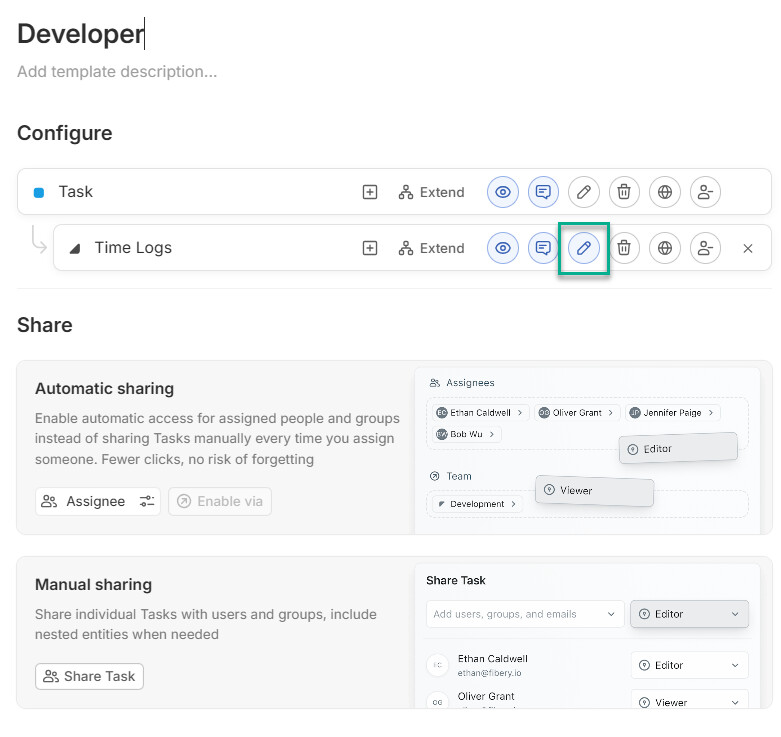Screen dimensions: 781x737
Task: Click the plus square icon beside Time Logs
Action: (x=370, y=248)
